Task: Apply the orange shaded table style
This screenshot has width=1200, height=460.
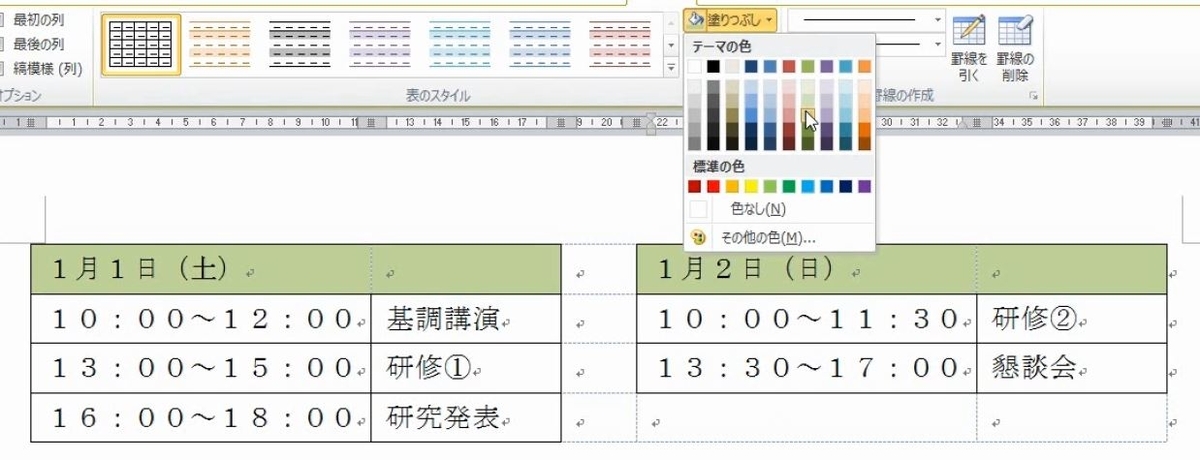Action: point(220,45)
